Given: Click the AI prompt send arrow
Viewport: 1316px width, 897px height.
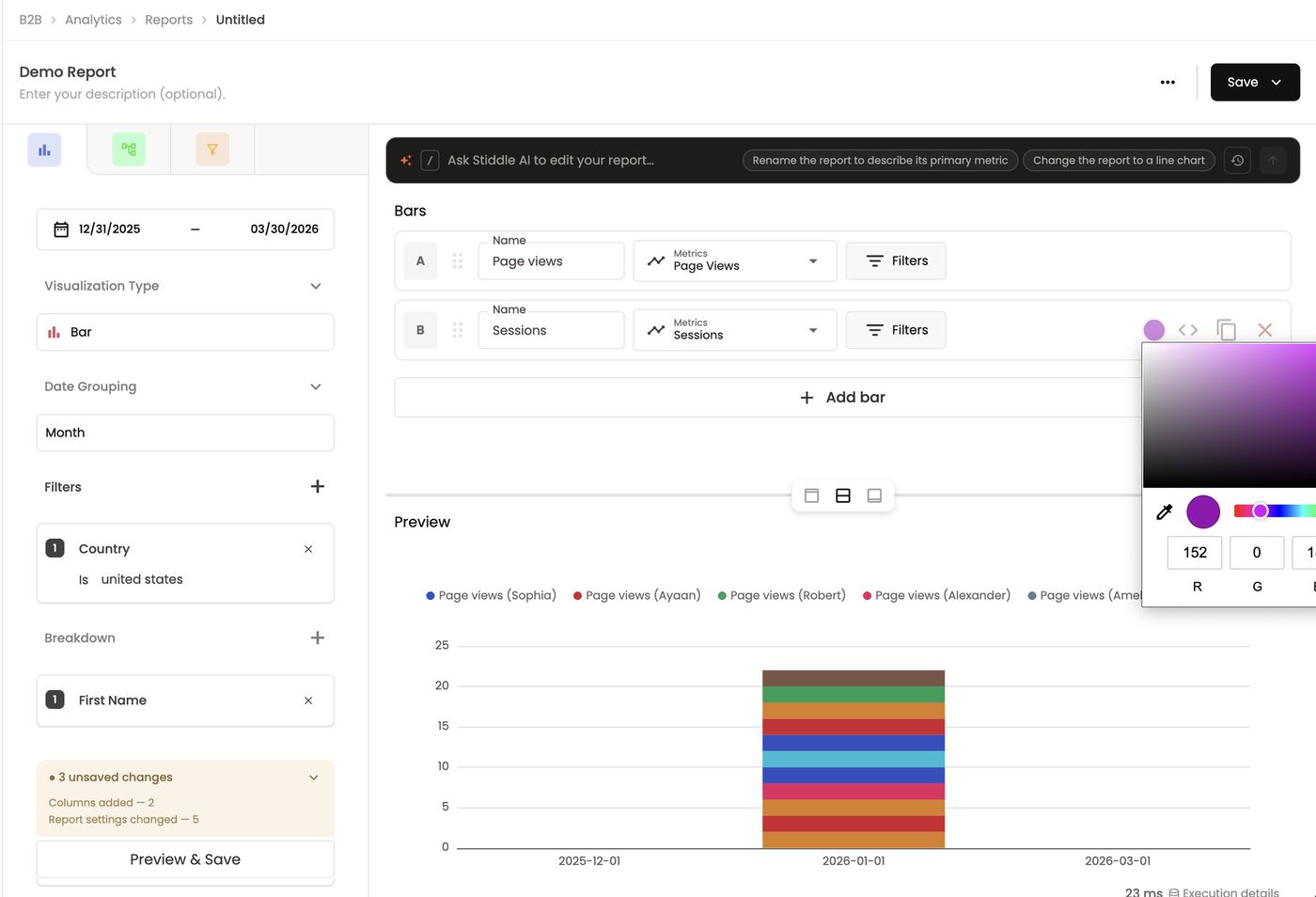Looking at the screenshot, I should click(x=1273, y=160).
